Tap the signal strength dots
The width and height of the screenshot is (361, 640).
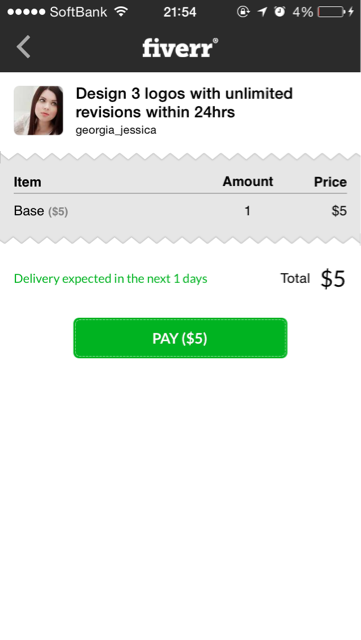(x=26, y=12)
